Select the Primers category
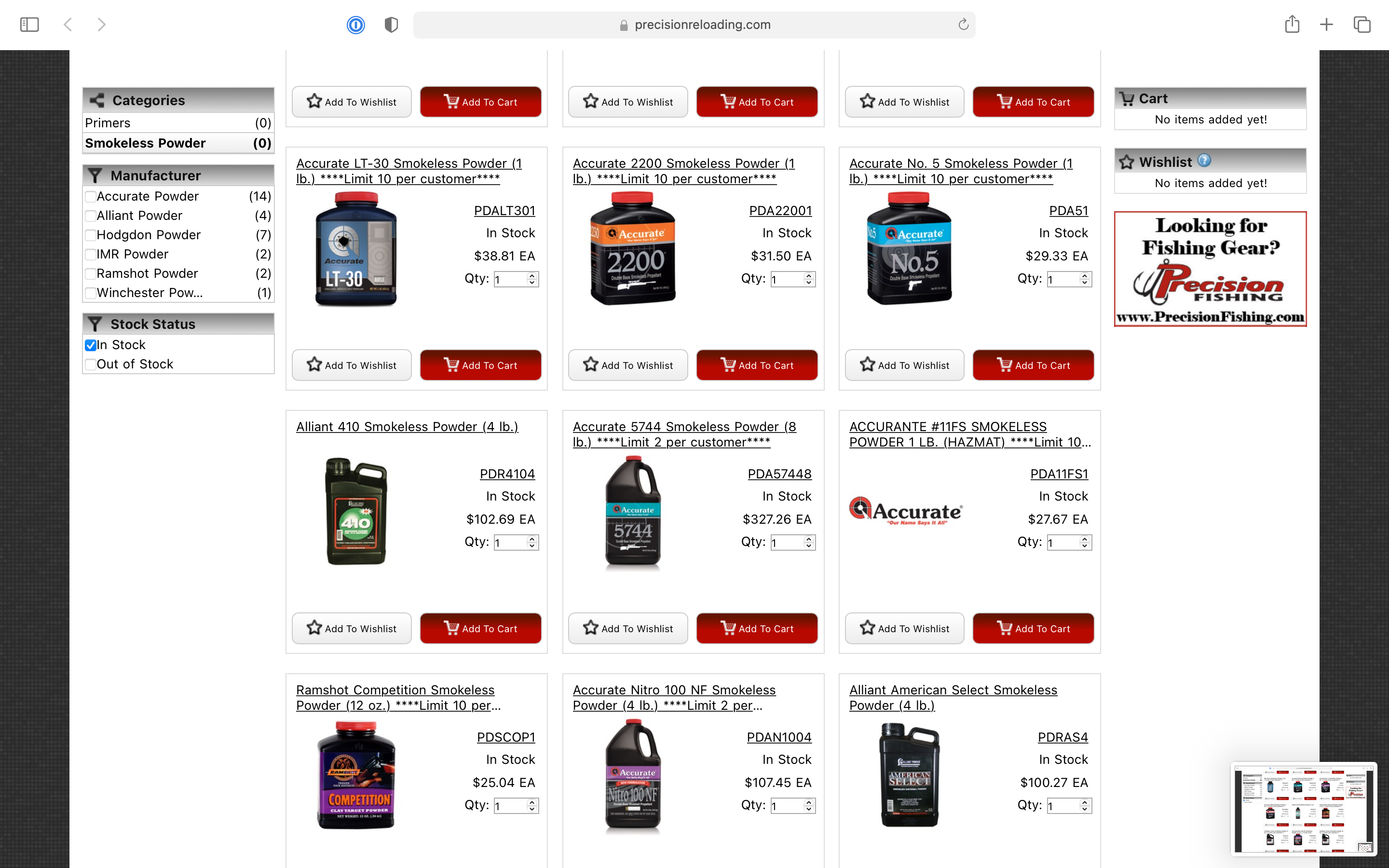Image resolution: width=1389 pixels, height=868 pixels. (178, 123)
